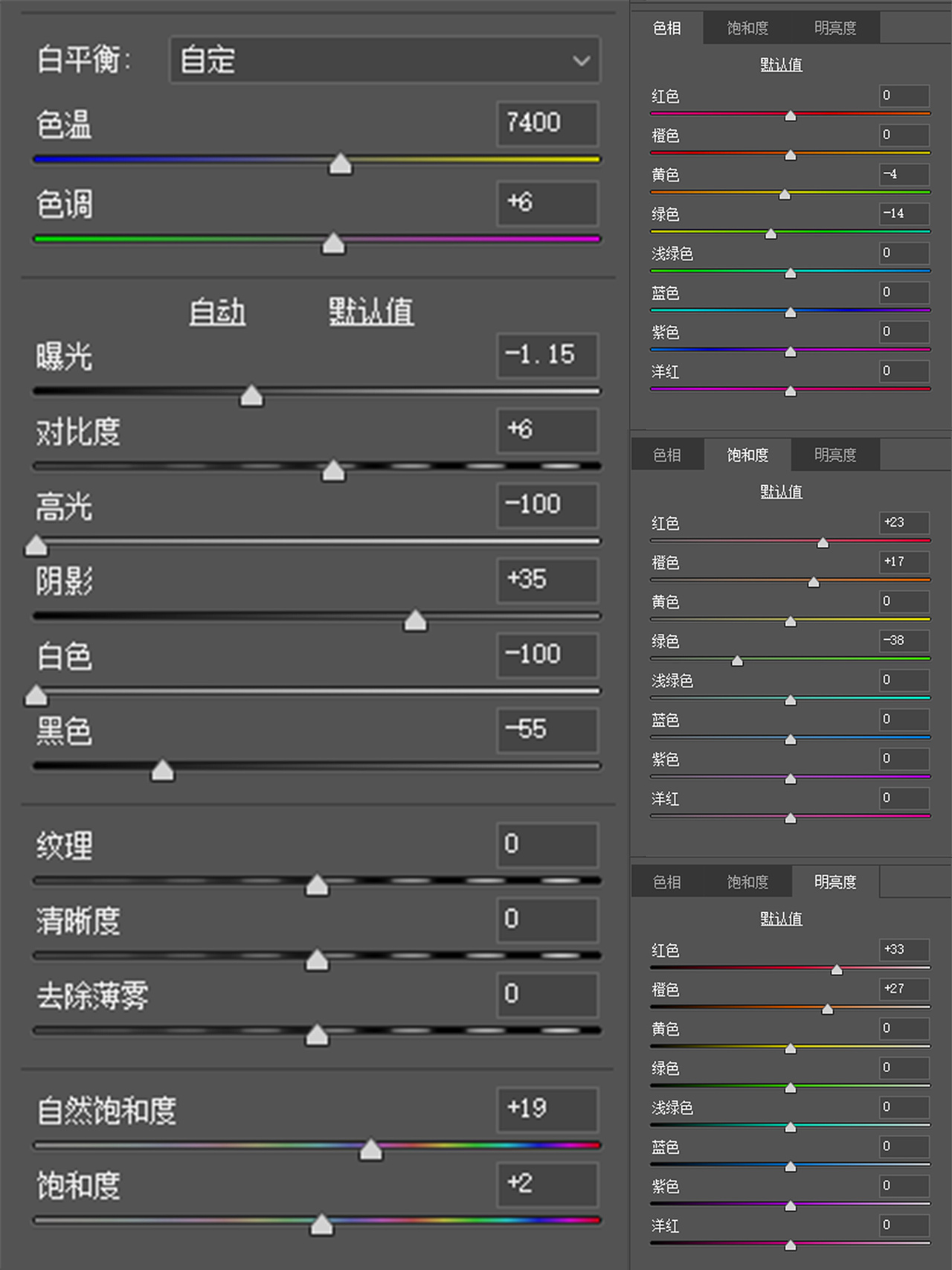The image size is (952, 1270).
Task: Click the 高光 slider handle
Action: pyautogui.click(x=36, y=545)
